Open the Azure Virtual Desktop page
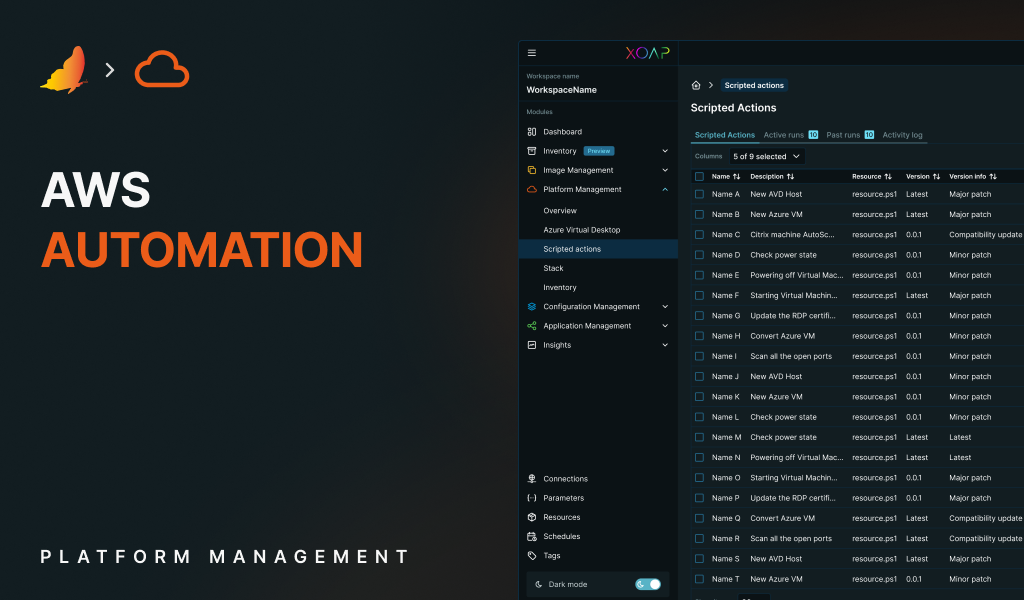Screen dimensions: 1024x600 click(582, 229)
